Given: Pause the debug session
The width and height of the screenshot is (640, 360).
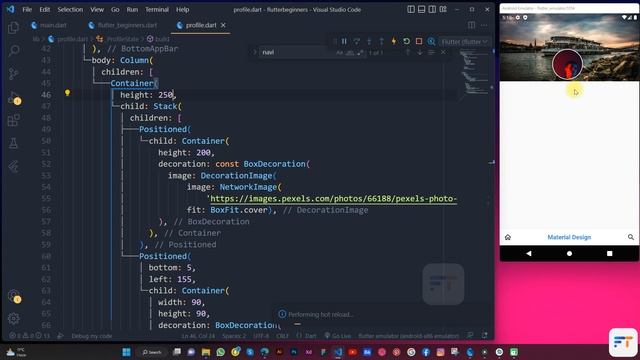Looking at the screenshot, I should pos(344,41).
